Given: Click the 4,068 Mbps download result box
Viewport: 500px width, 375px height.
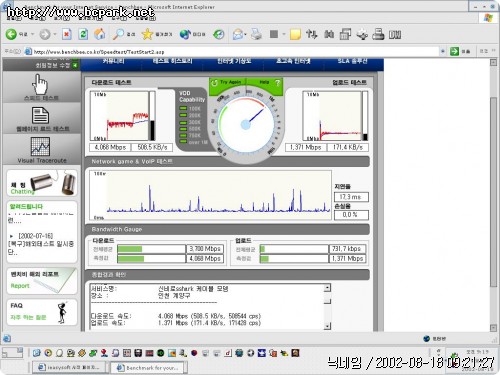Looking at the screenshot, I should tap(110, 147).
